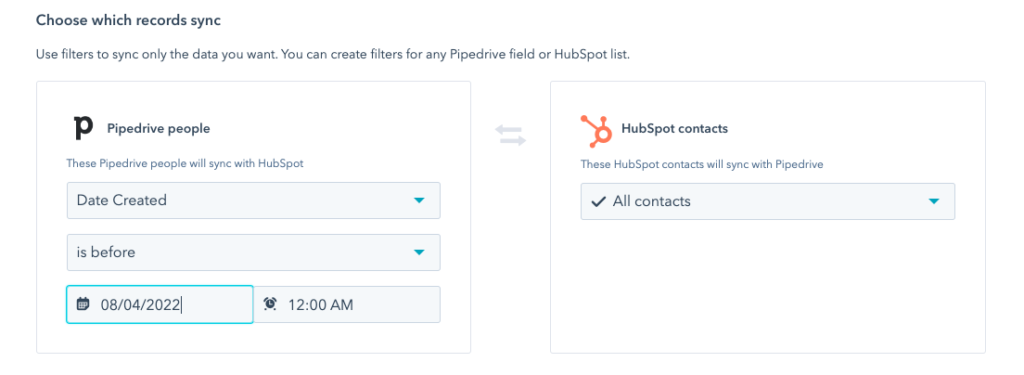Click the checkmark icon beside All contacts
The image size is (1024, 375).
click(598, 201)
